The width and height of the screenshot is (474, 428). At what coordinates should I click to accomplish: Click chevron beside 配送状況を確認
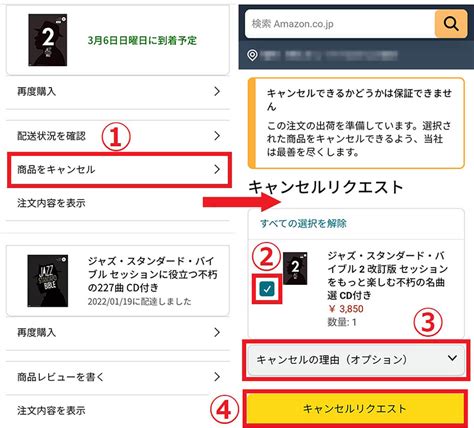217,136
